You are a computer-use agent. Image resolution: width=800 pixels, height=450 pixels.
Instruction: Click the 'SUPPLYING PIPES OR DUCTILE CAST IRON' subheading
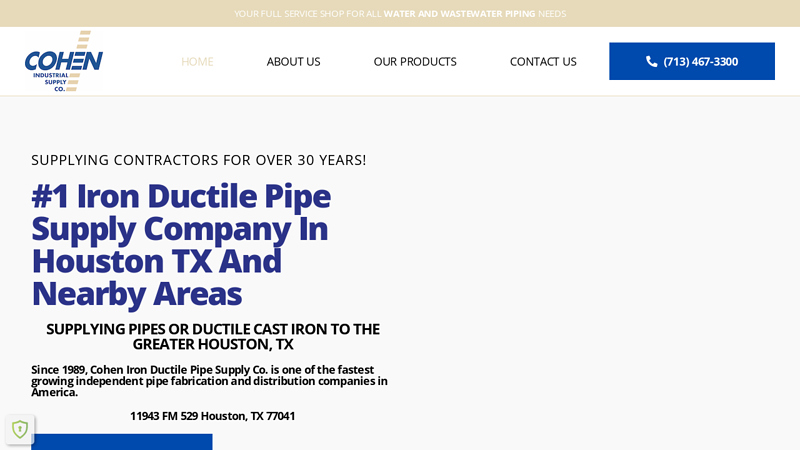pos(213,336)
